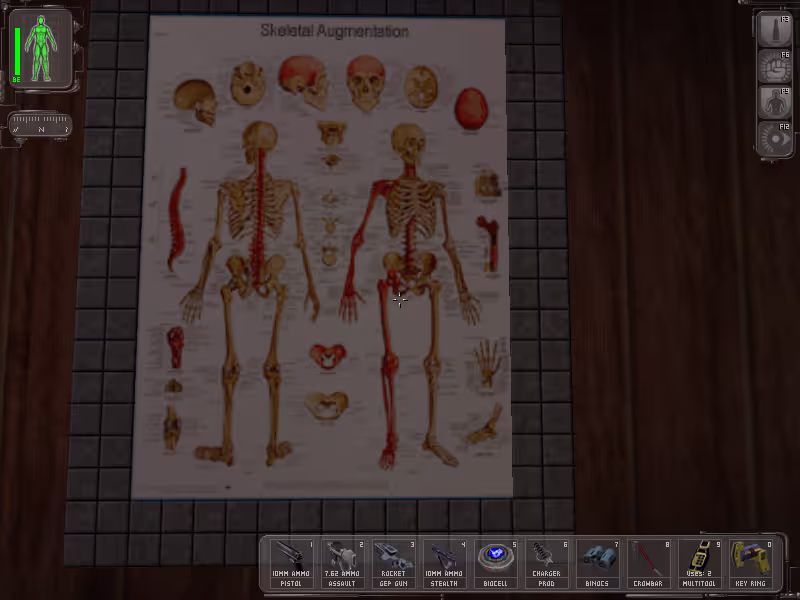Screen dimensions: 800x600
Task: Select the Binocs binoculars item
Action: [598, 560]
